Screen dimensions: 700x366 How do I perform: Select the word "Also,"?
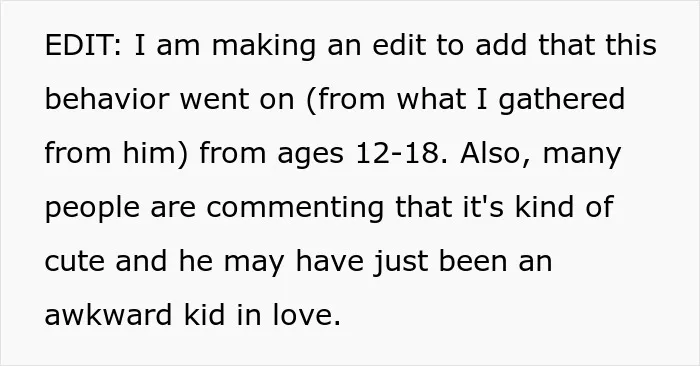click(x=495, y=154)
